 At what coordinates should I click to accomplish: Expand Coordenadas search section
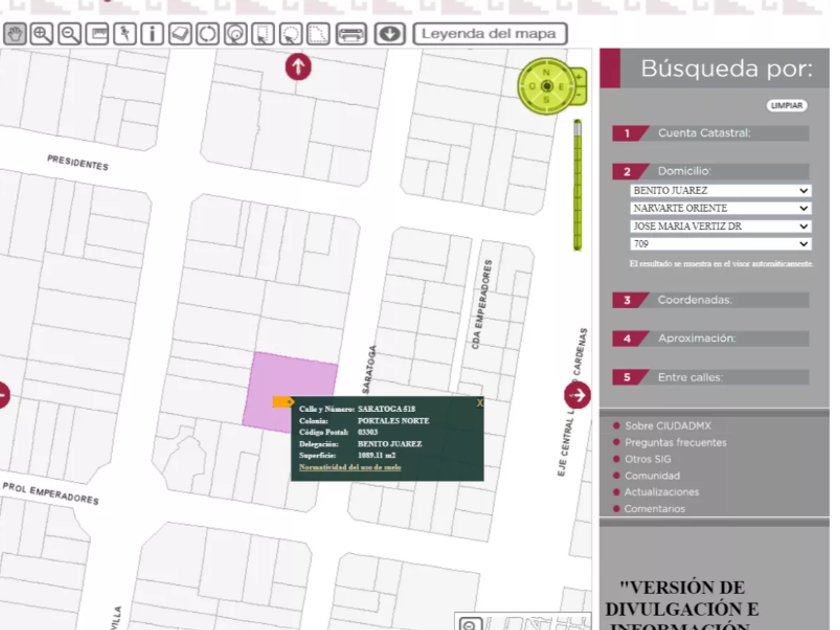pos(711,300)
